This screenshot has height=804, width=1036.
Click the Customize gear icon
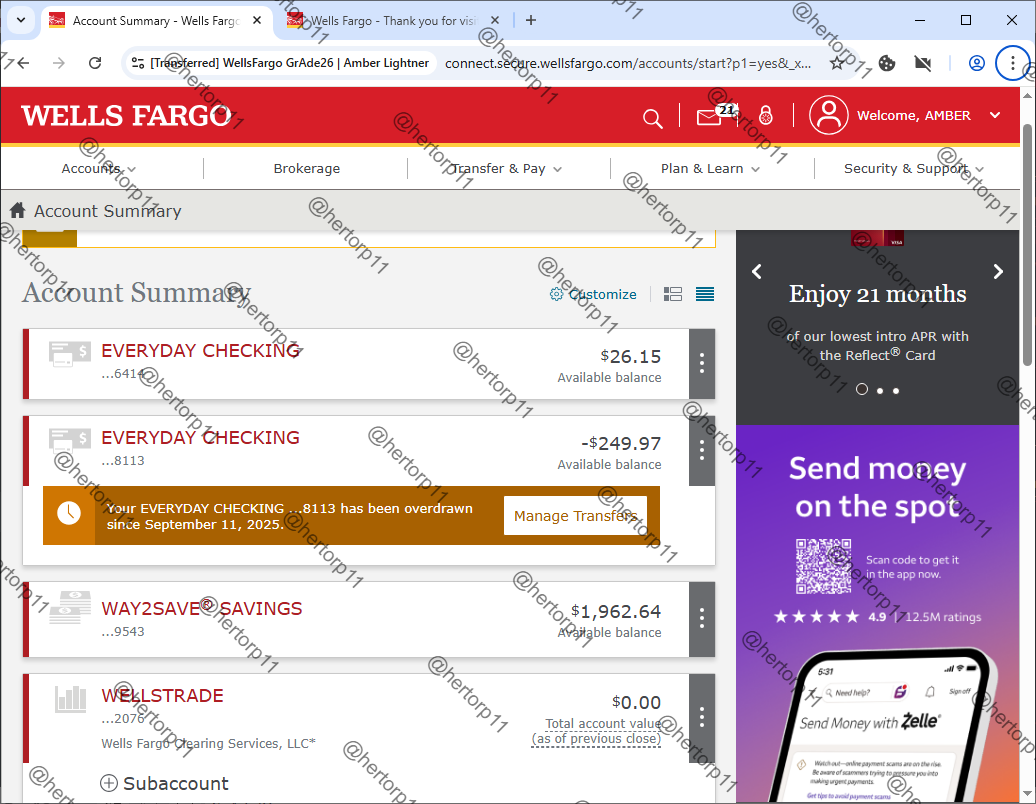(556, 294)
